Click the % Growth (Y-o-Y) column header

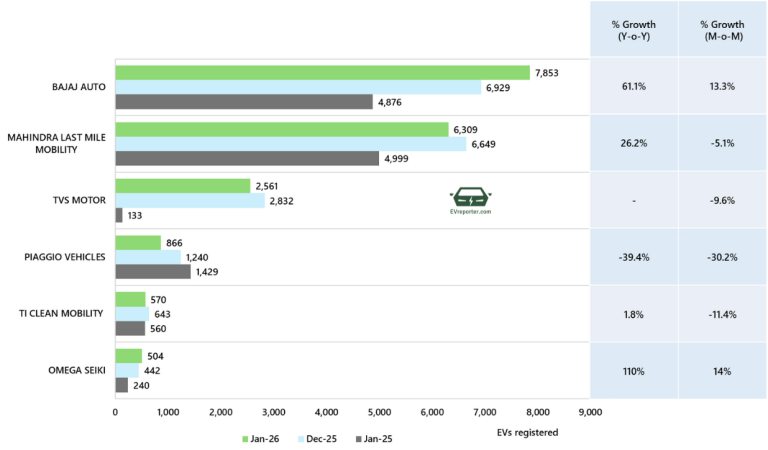[634, 30]
